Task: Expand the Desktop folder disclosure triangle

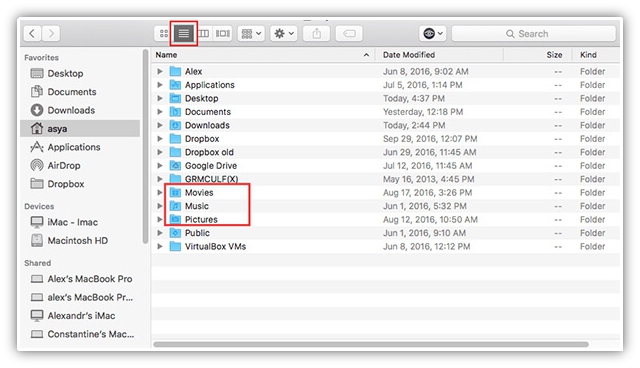Action: click(x=160, y=98)
